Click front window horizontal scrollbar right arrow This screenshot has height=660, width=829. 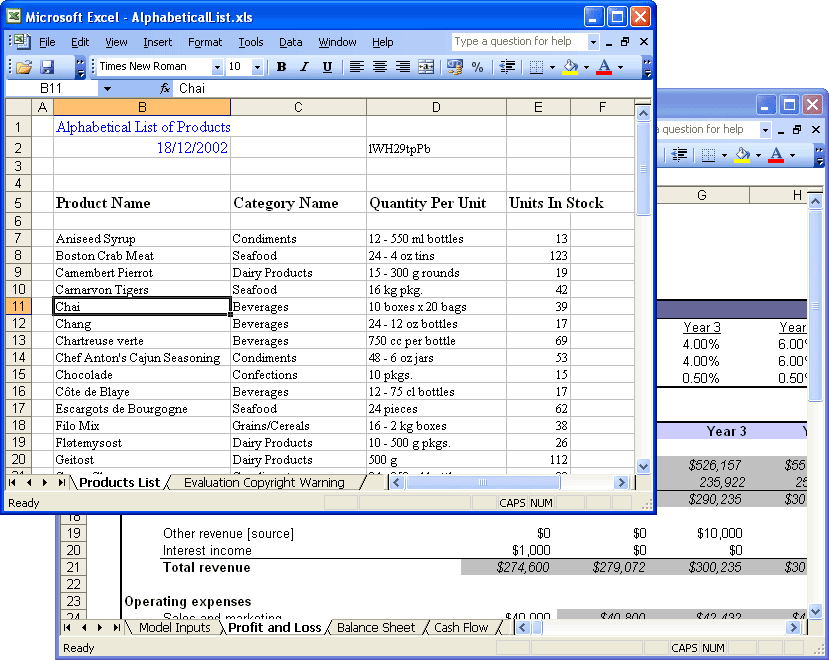coord(621,482)
